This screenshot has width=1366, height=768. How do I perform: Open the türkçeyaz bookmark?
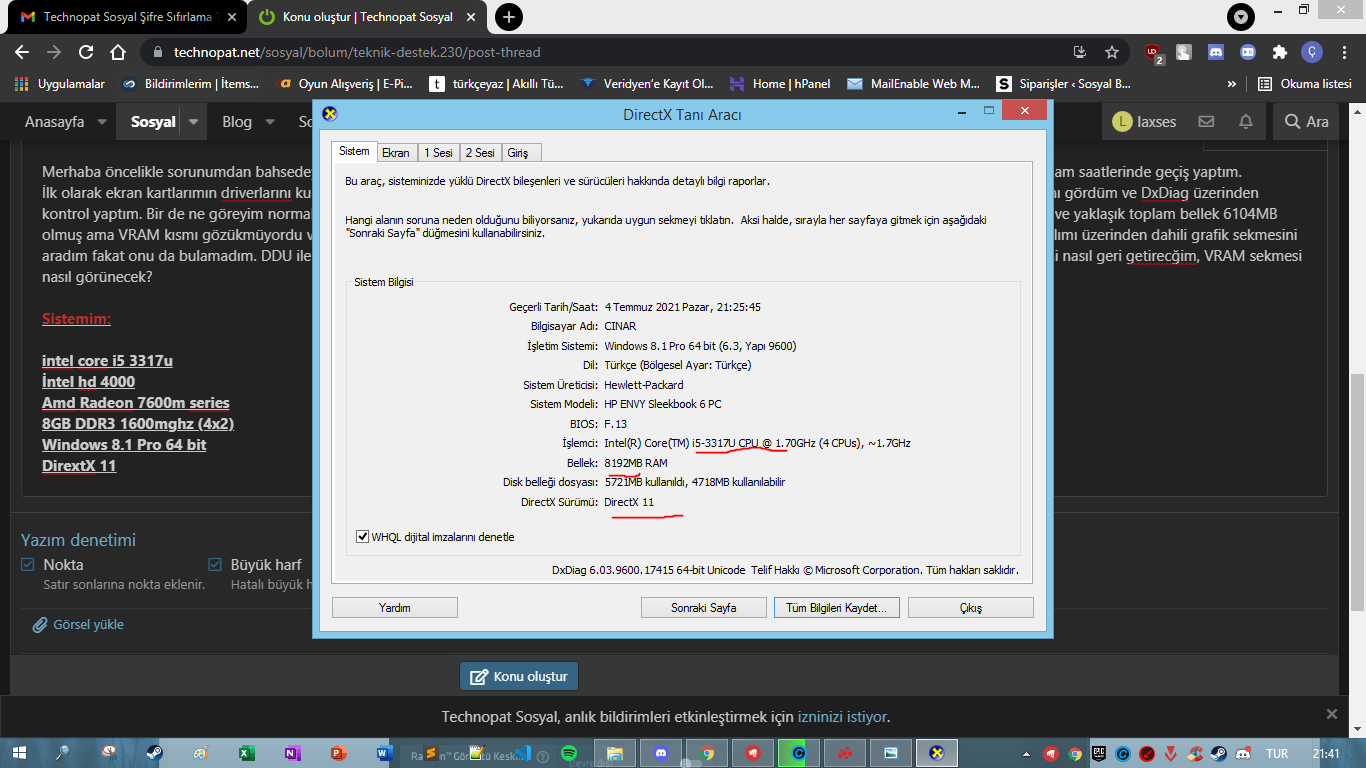point(497,84)
